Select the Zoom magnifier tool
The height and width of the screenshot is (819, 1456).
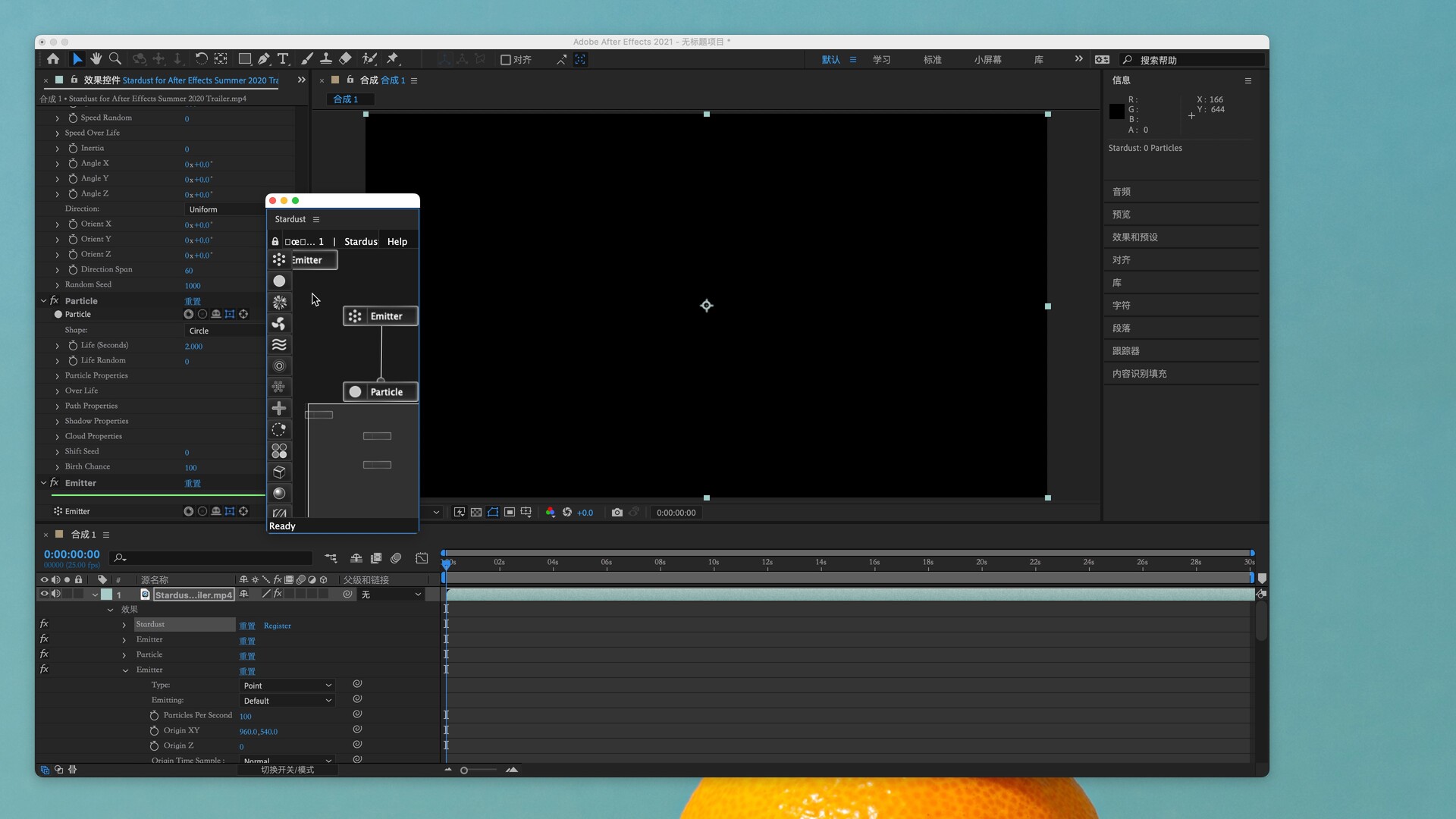[x=115, y=59]
